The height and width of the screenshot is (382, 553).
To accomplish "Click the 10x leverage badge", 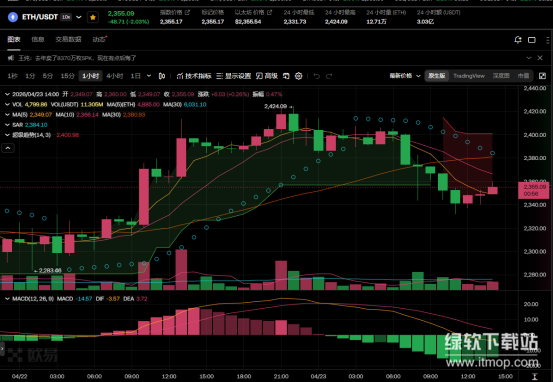I will [x=66, y=17].
